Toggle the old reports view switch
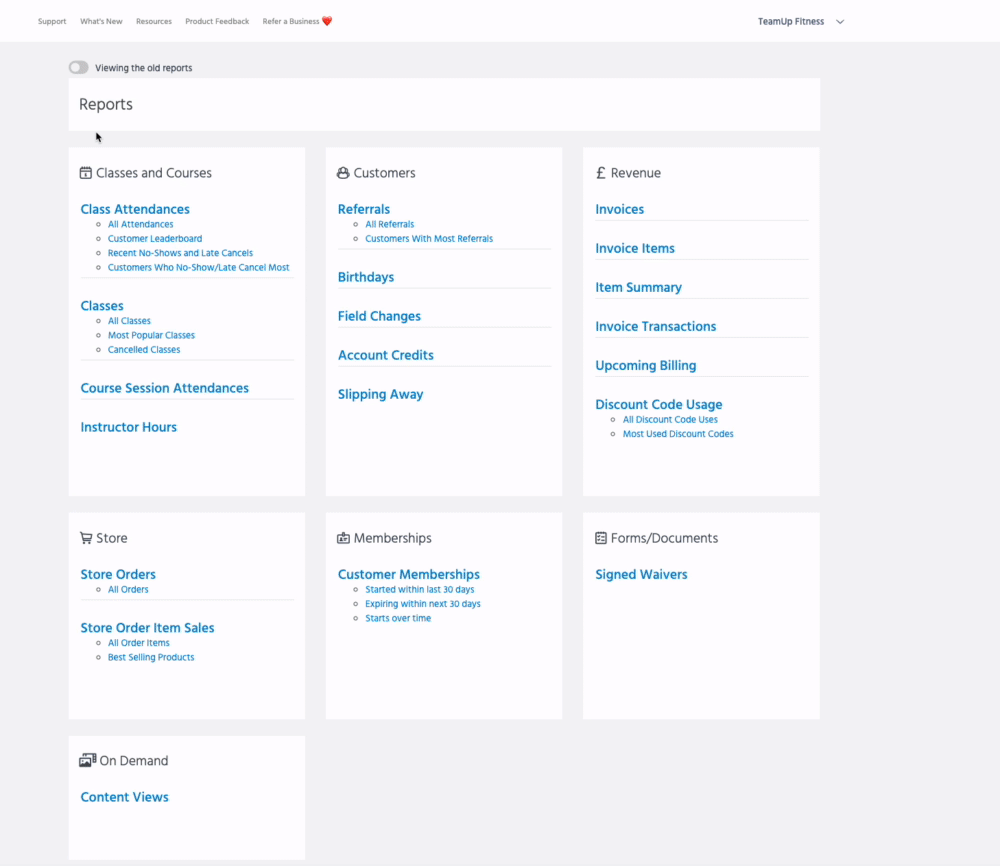The image size is (1000, 866). pyautogui.click(x=78, y=68)
